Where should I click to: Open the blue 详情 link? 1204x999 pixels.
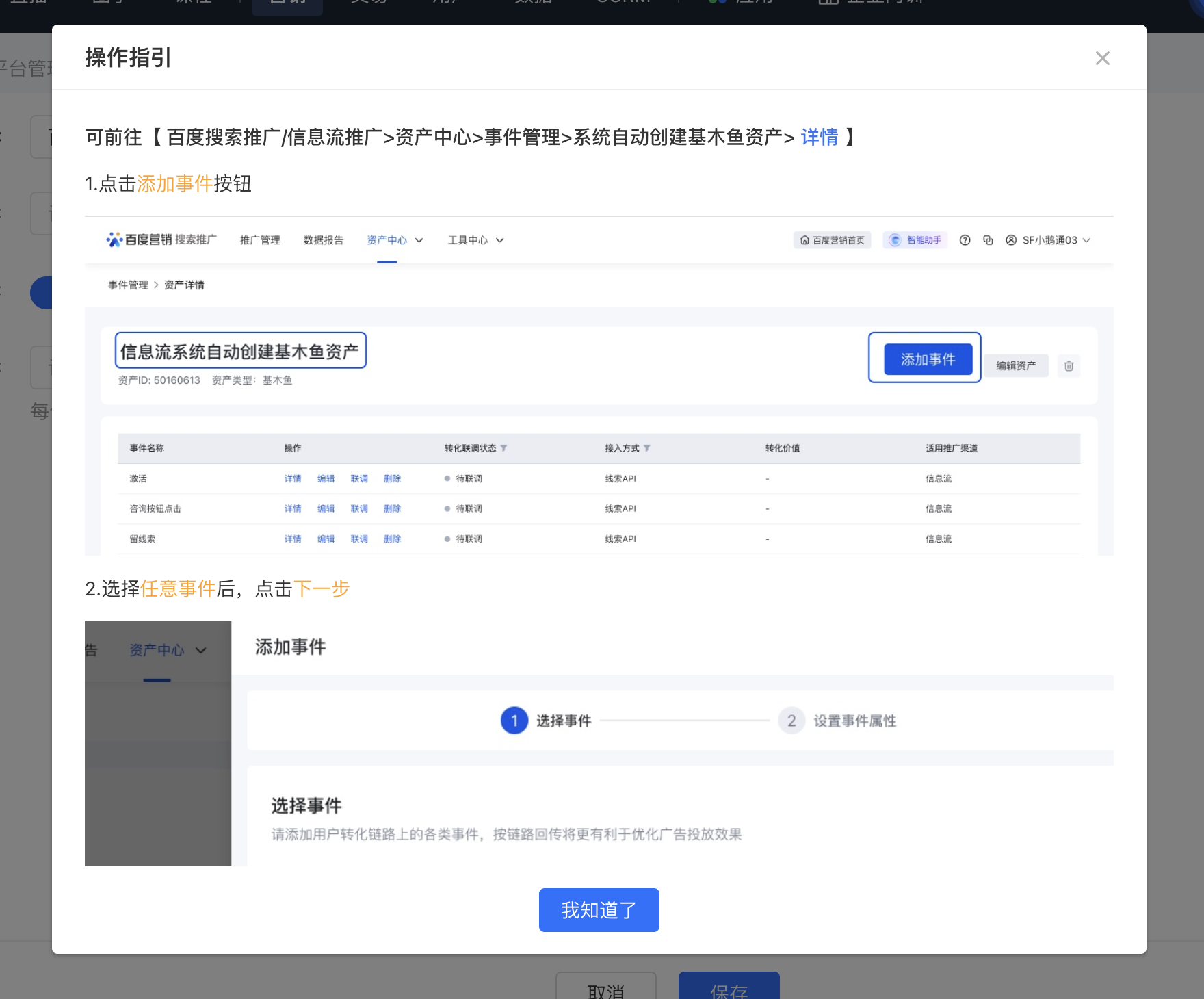(x=819, y=138)
